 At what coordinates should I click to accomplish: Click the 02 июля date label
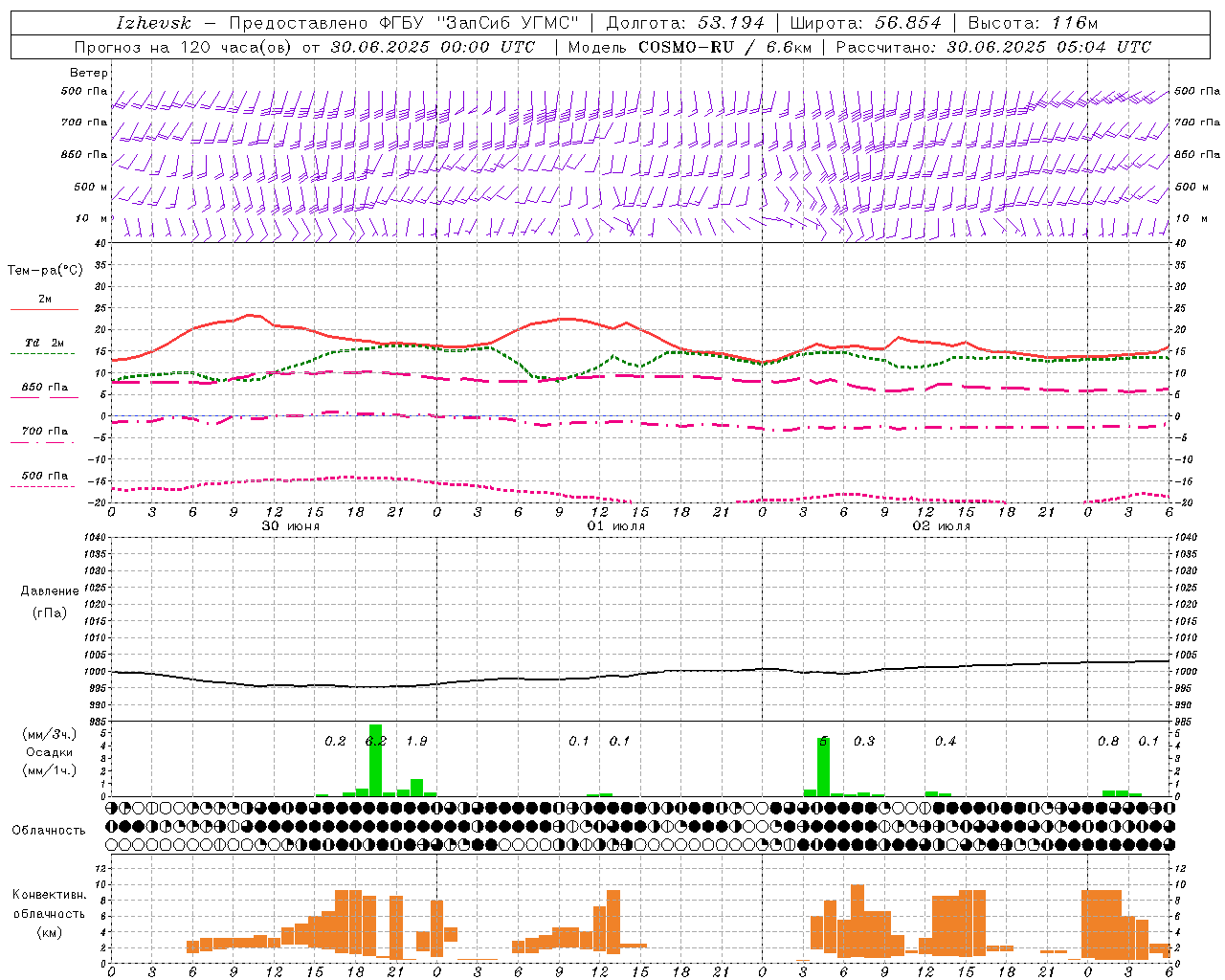pyautogui.click(x=941, y=526)
